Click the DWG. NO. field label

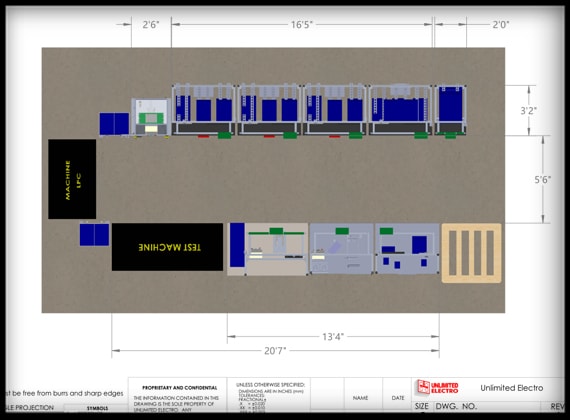pos(456,406)
